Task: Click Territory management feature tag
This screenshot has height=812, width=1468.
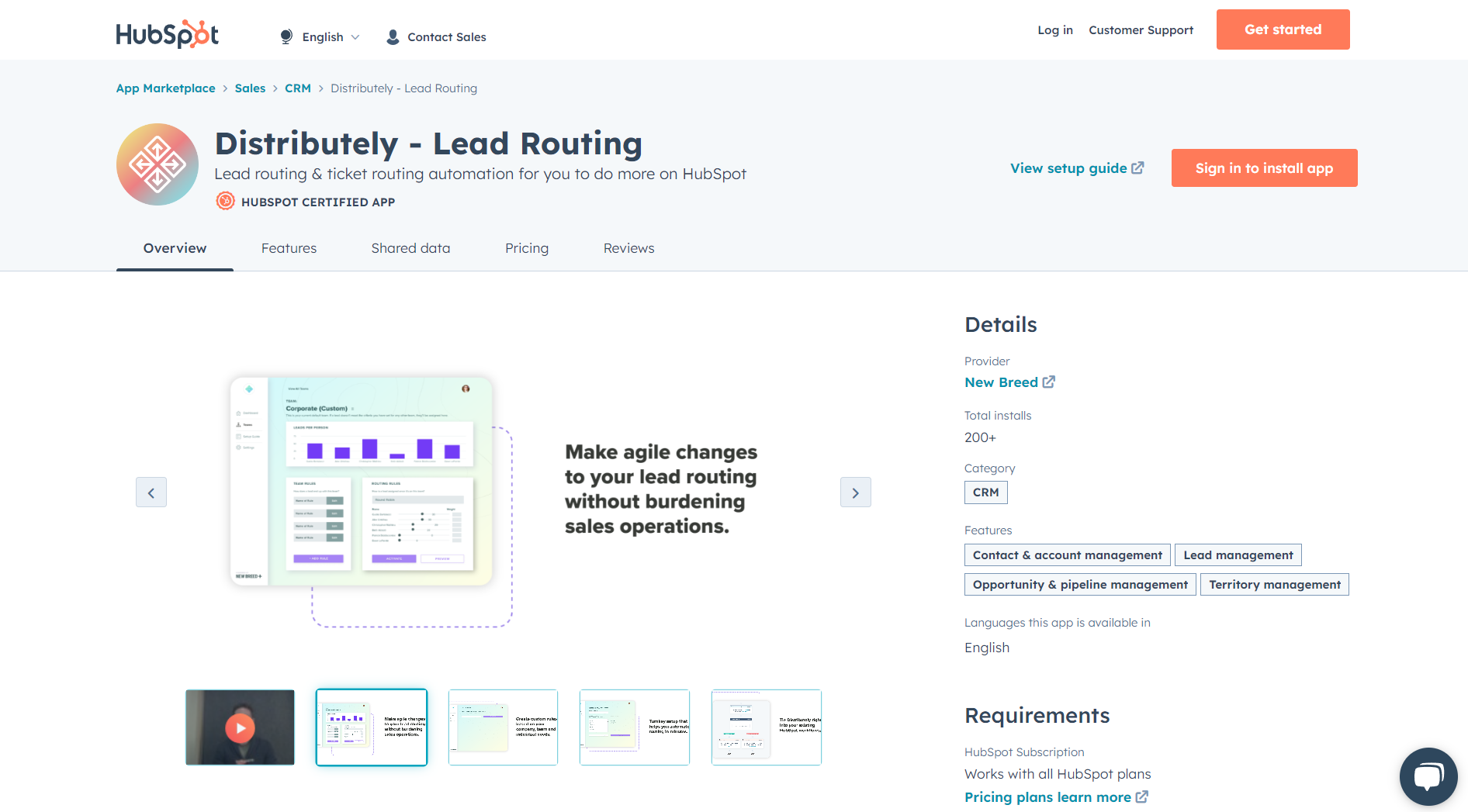Action: click(1275, 585)
